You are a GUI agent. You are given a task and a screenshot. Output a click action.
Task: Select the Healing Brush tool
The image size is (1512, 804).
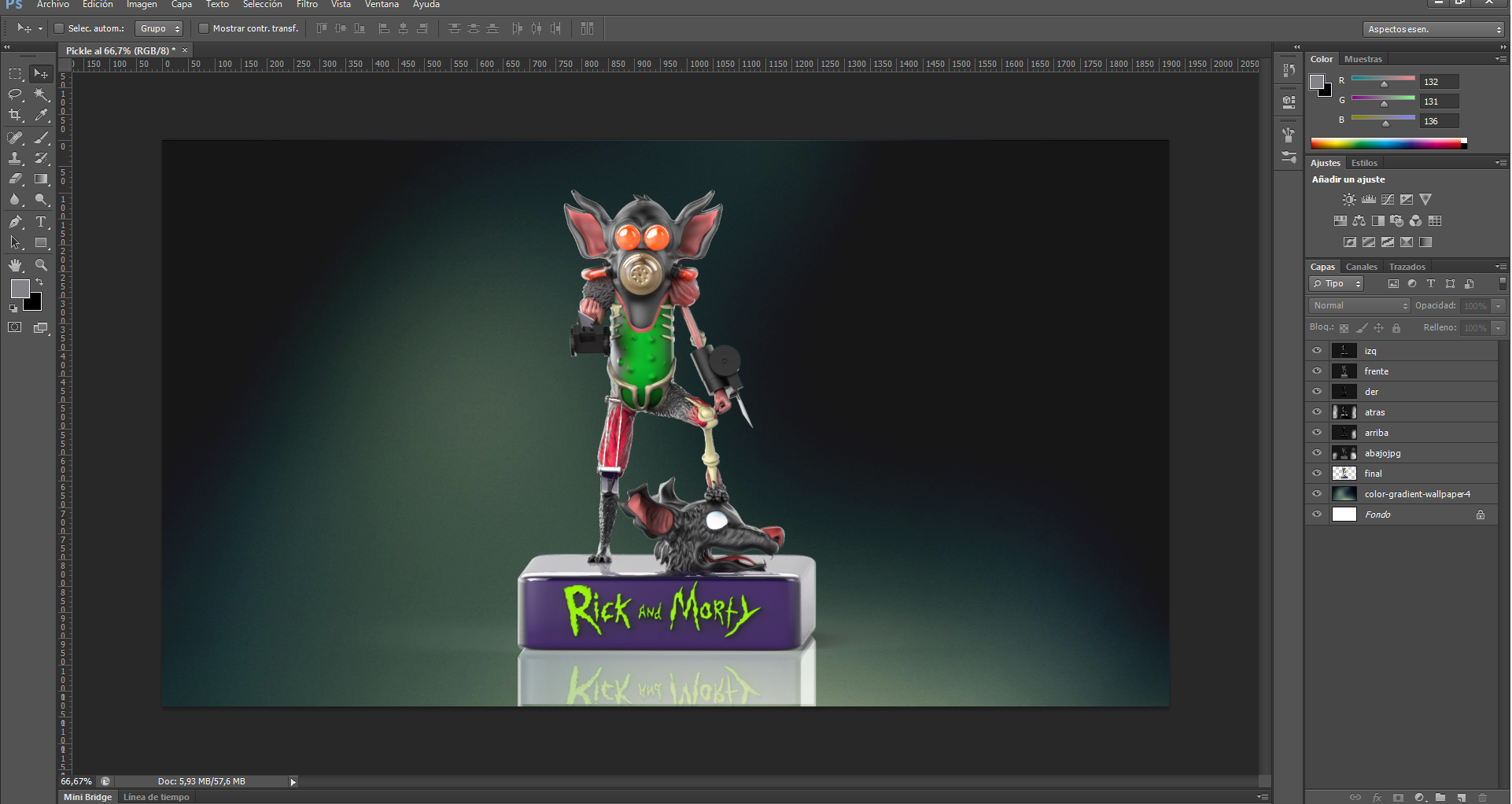pos(15,138)
